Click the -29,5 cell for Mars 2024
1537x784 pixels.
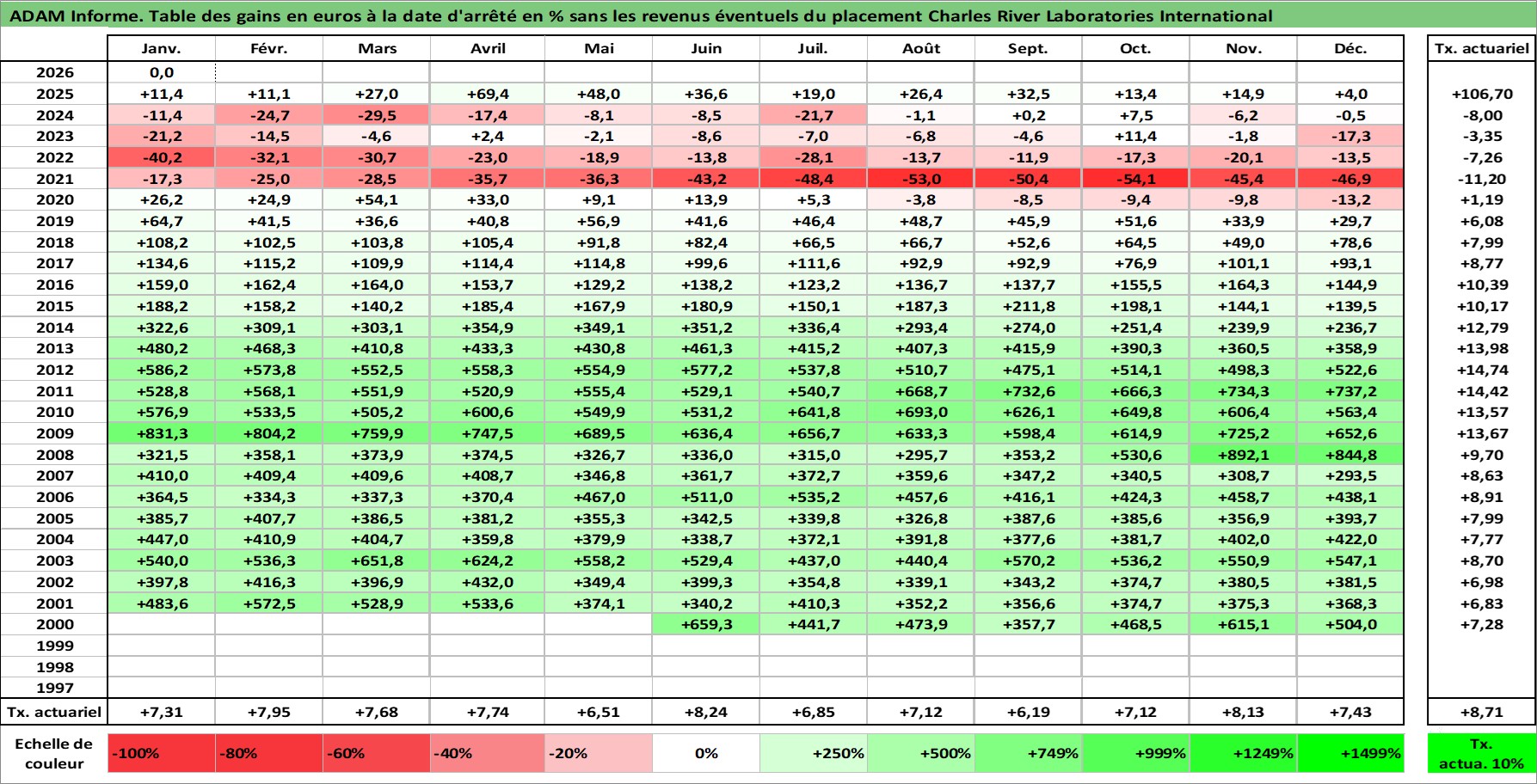point(377,115)
